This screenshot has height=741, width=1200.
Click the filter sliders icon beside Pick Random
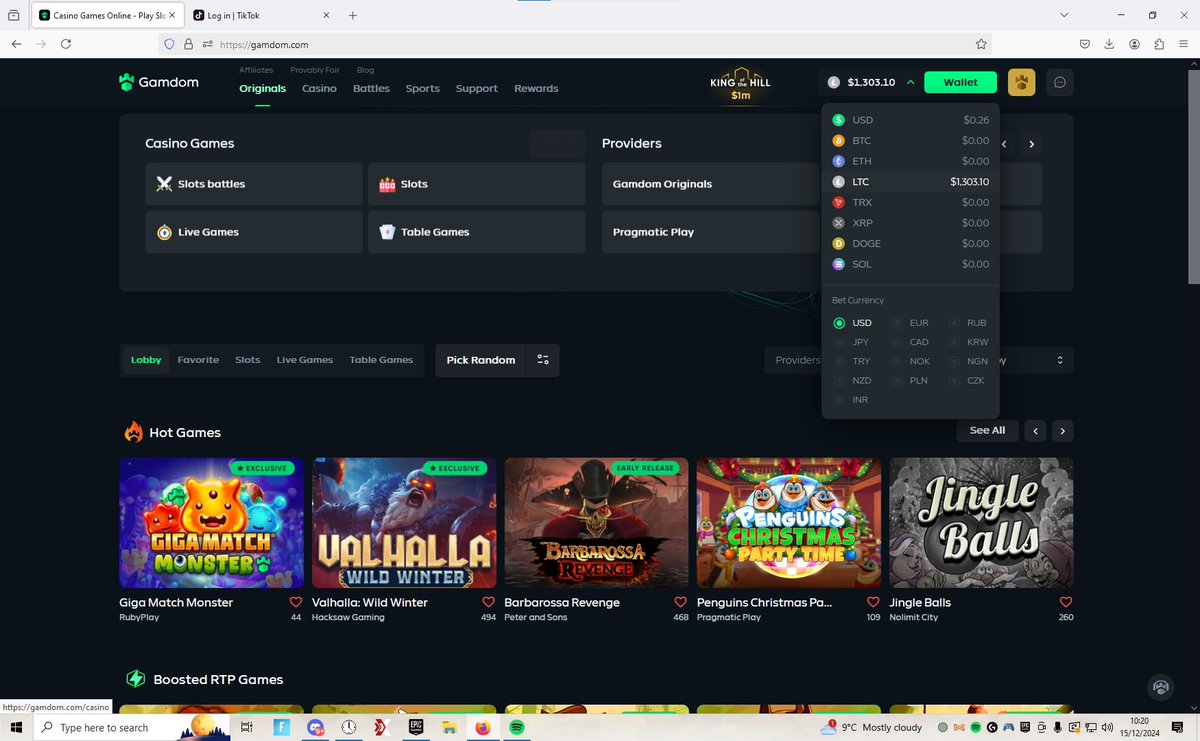(543, 360)
